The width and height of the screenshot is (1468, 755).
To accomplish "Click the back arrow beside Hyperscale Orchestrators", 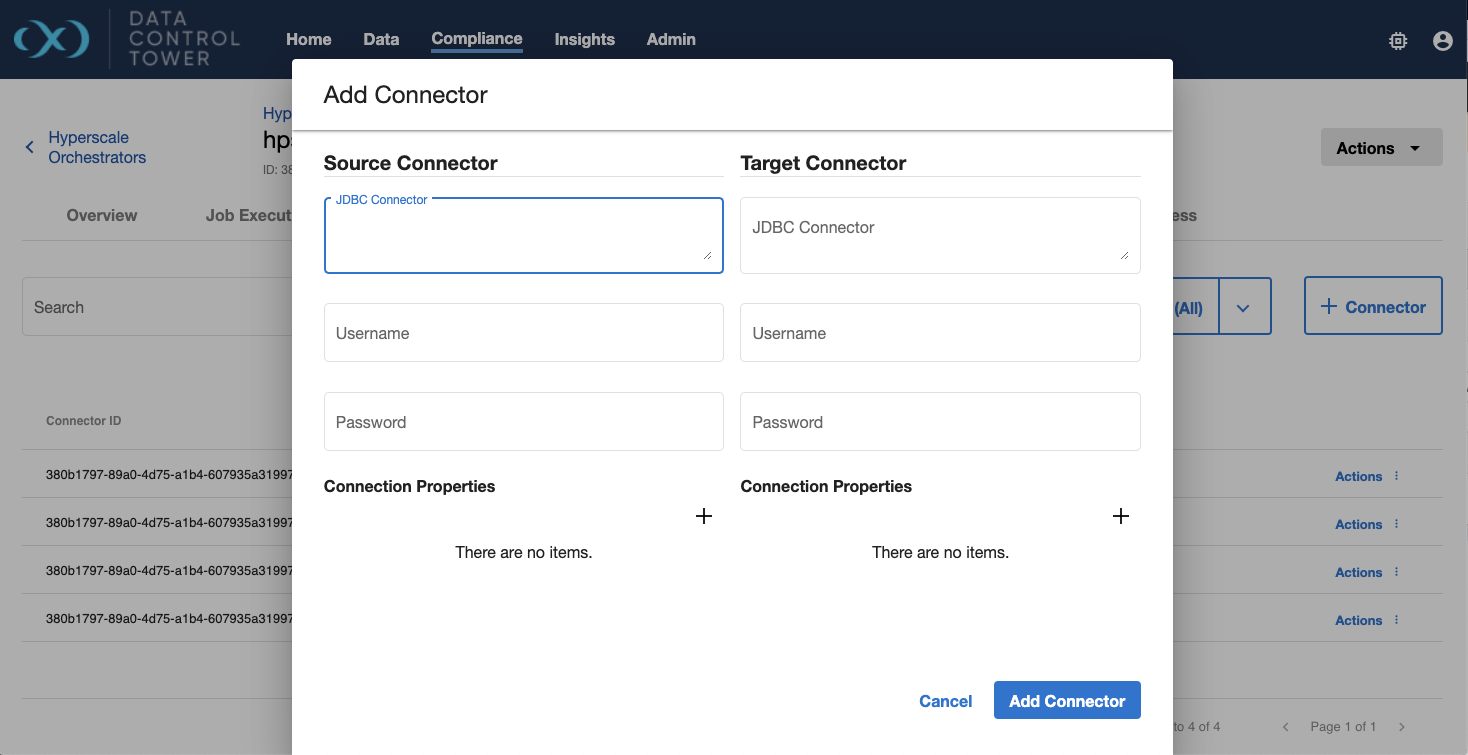I will coord(29,147).
